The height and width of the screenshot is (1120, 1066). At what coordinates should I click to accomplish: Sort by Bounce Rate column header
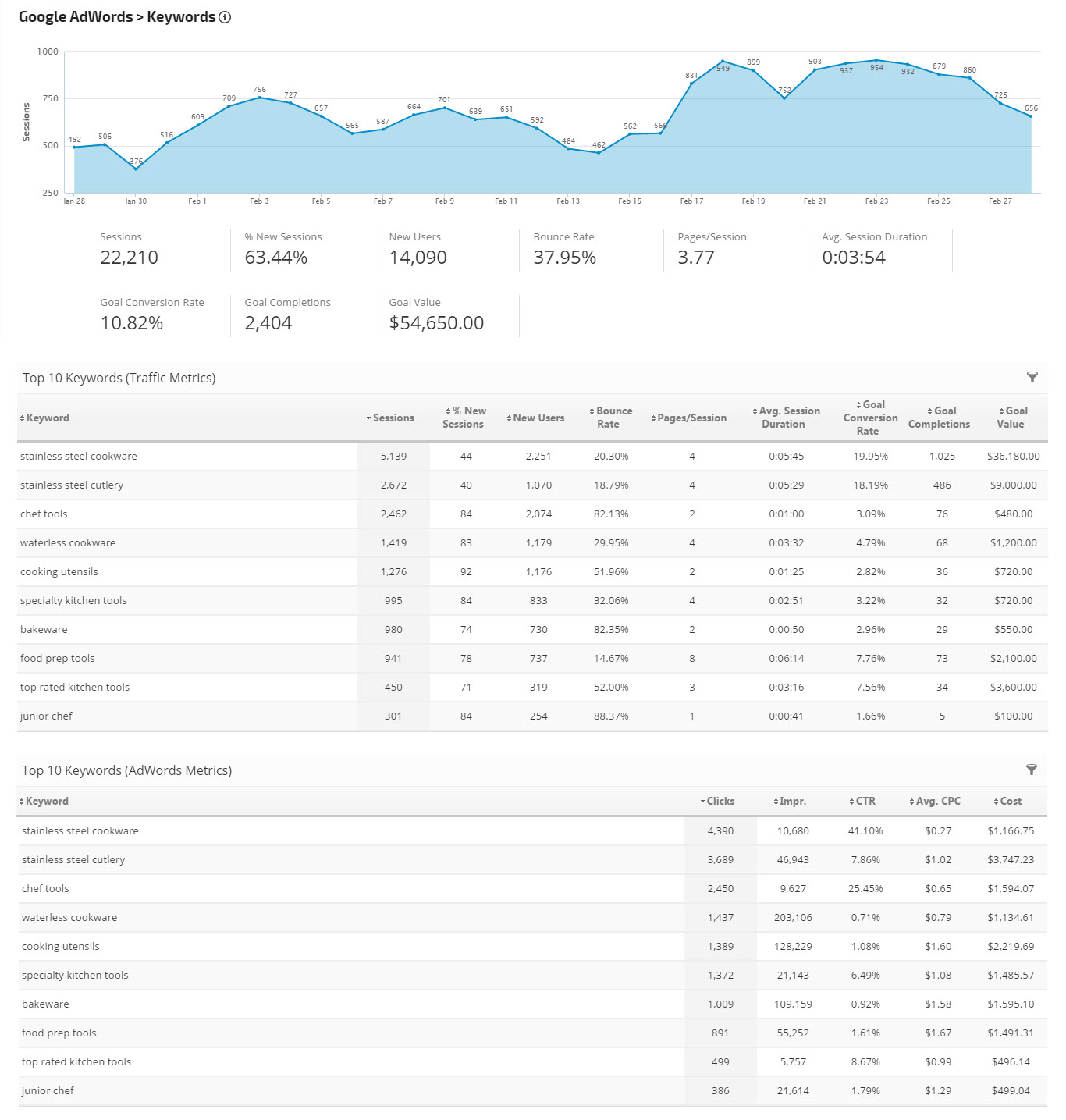pyautogui.click(x=613, y=418)
